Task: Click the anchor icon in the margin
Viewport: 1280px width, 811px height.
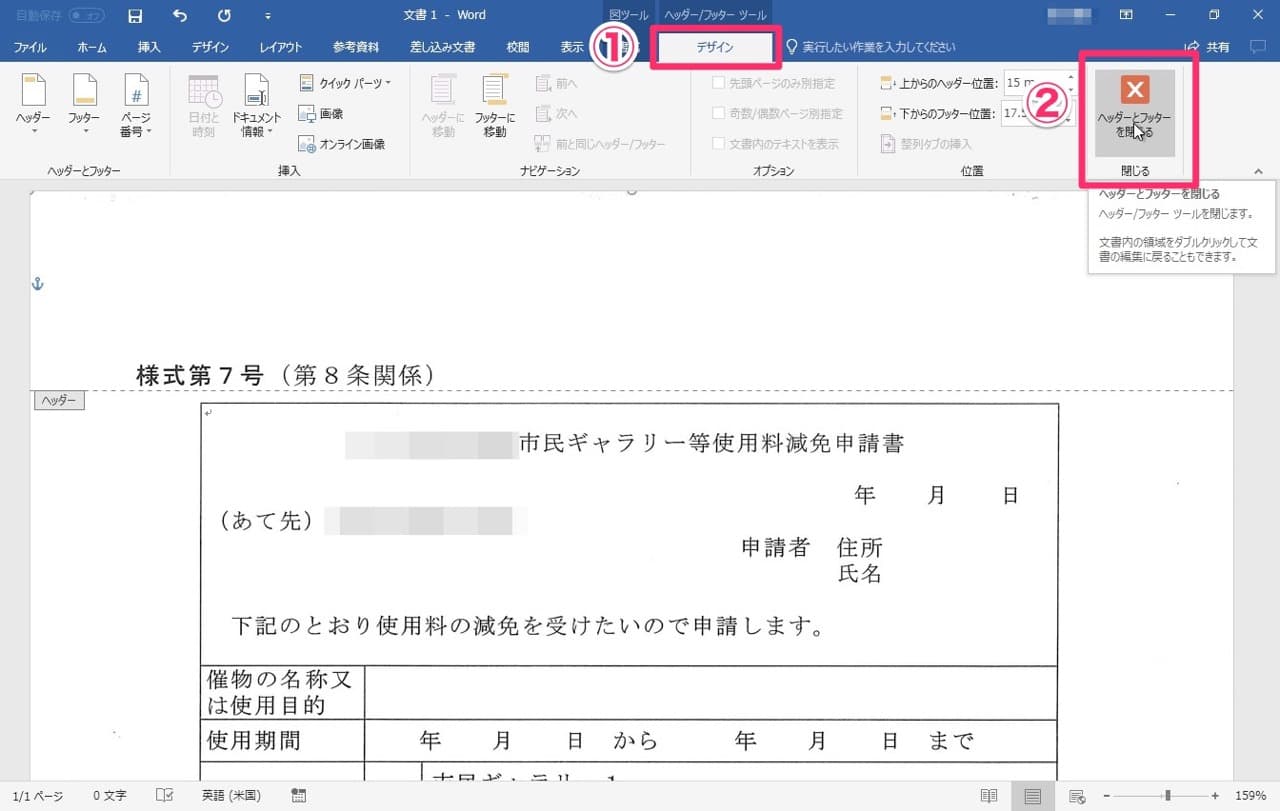Action: (39, 285)
